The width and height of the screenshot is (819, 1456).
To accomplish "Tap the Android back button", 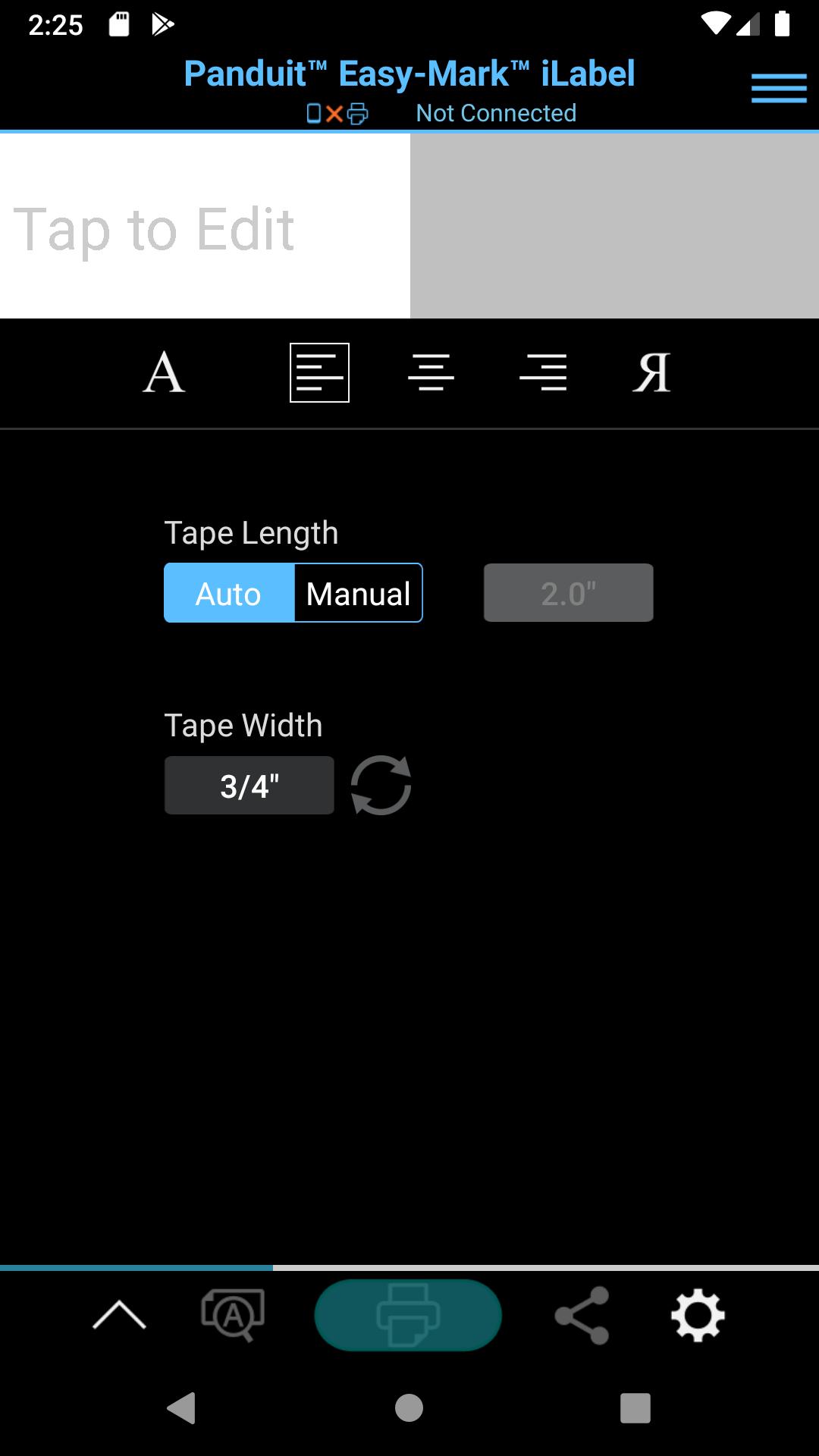I will click(182, 1408).
